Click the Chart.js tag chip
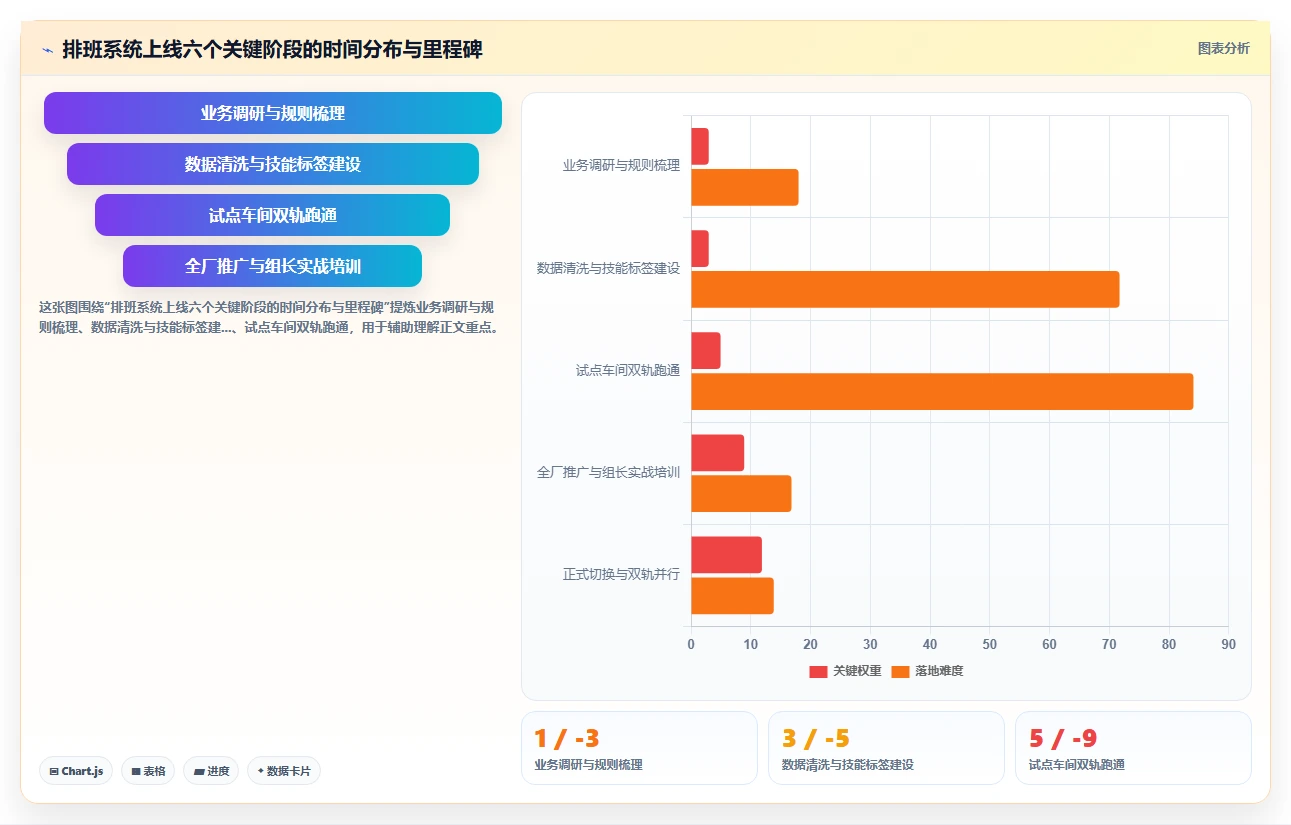The image size is (1291, 825). (x=76, y=771)
